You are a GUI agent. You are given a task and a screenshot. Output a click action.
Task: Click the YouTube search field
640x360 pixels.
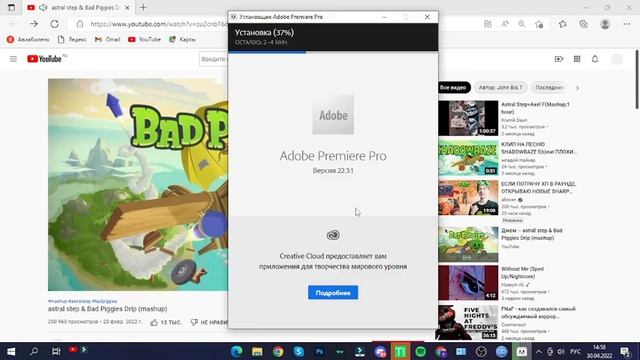[213, 59]
